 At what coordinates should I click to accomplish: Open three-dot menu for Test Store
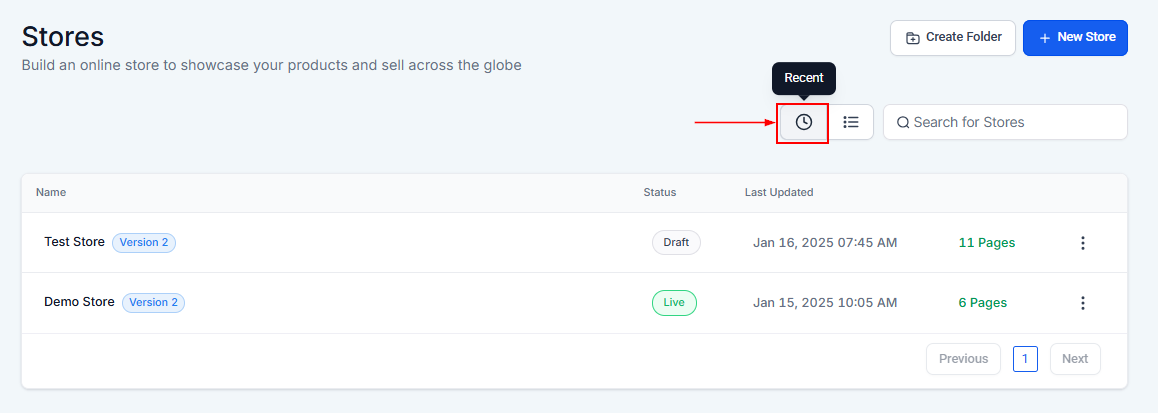coord(1082,243)
